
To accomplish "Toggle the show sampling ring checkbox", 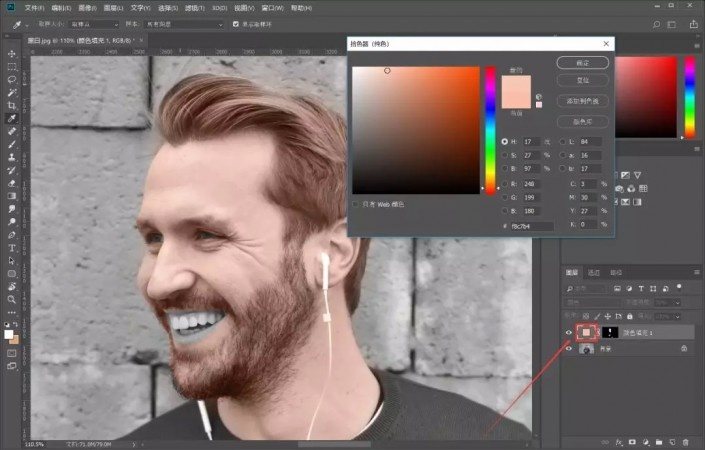I will (x=235, y=24).
